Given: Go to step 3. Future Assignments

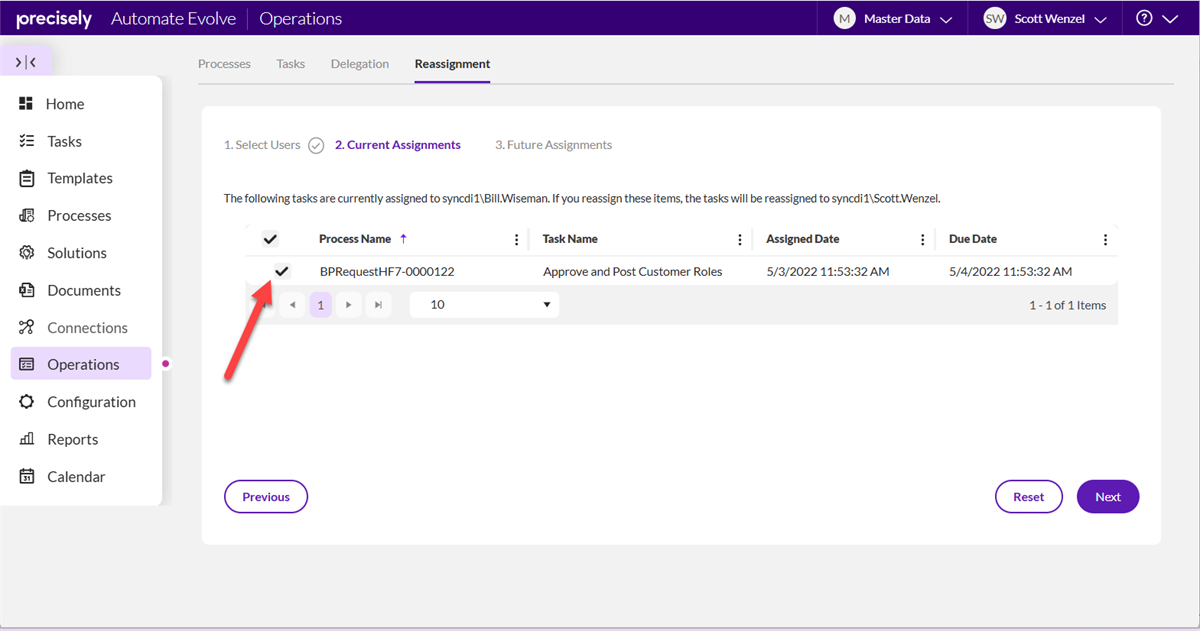Looking at the screenshot, I should coord(554,145).
